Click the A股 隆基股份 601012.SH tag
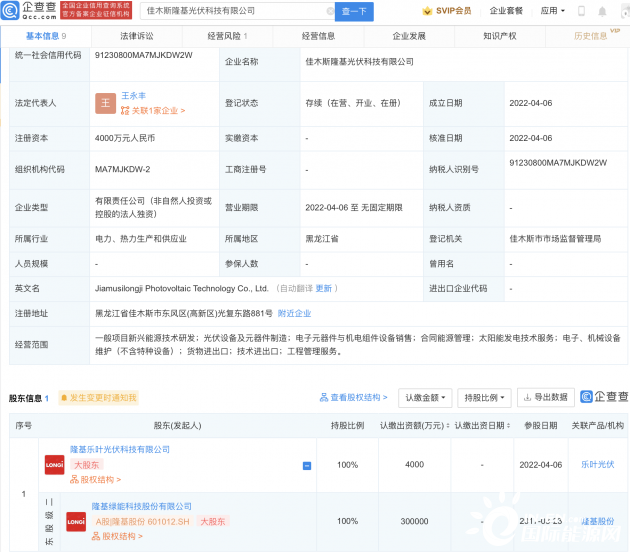630x552 pixels. point(142,522)
